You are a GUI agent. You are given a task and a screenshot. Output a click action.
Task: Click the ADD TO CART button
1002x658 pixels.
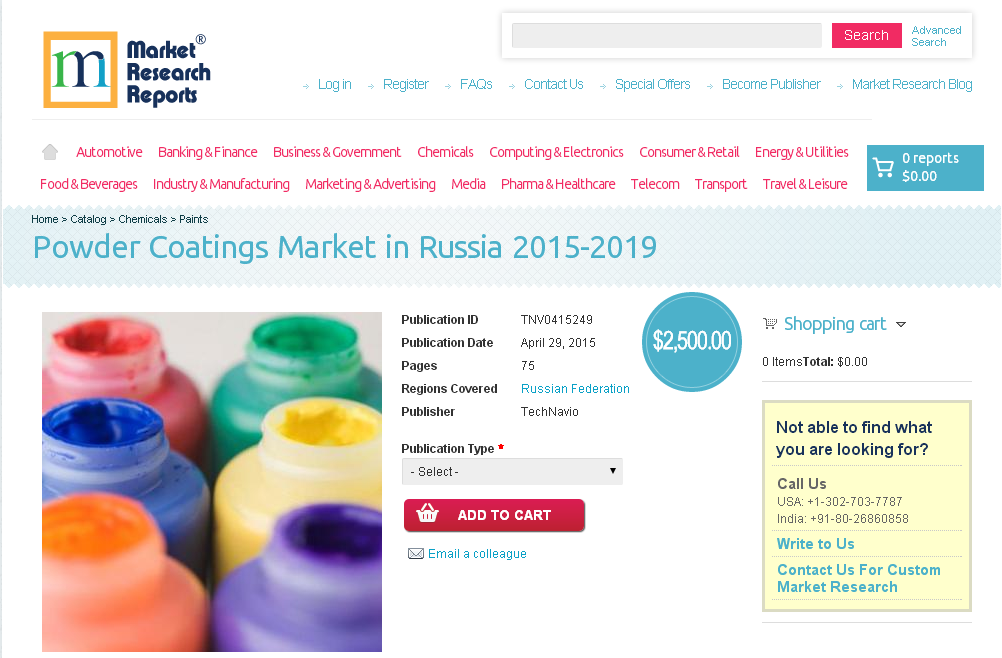[494, 514]
